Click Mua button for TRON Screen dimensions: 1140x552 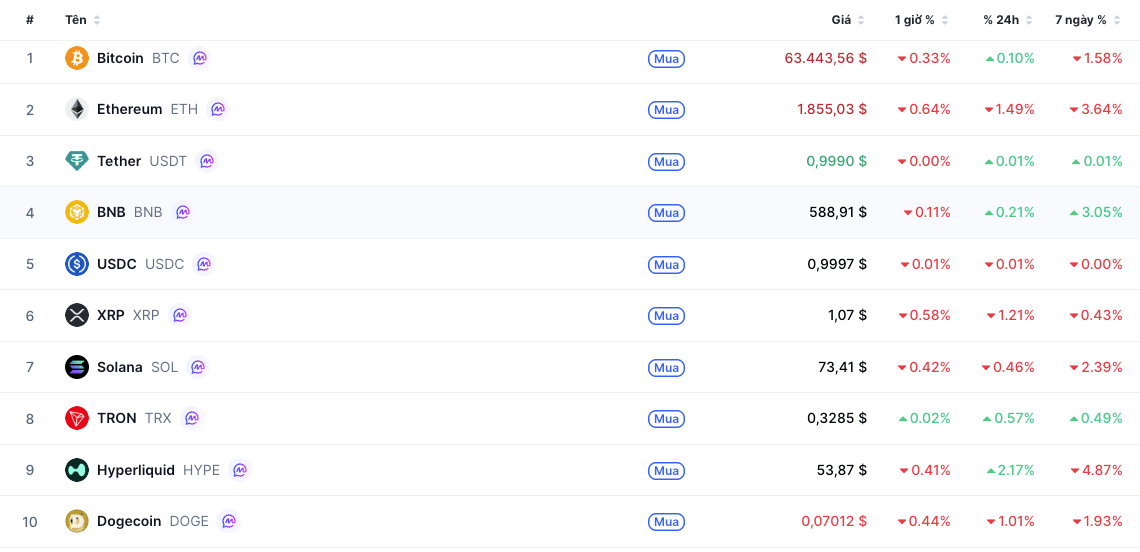click(x=666, y=419)
